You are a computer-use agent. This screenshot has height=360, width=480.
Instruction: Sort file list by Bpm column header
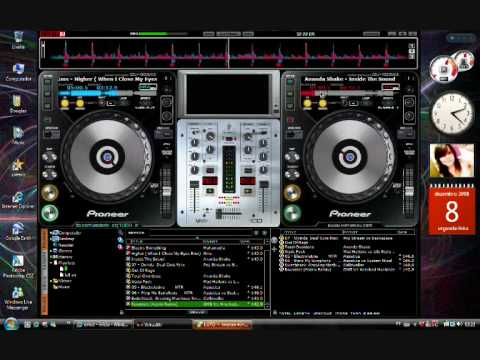tap(245, 241)
